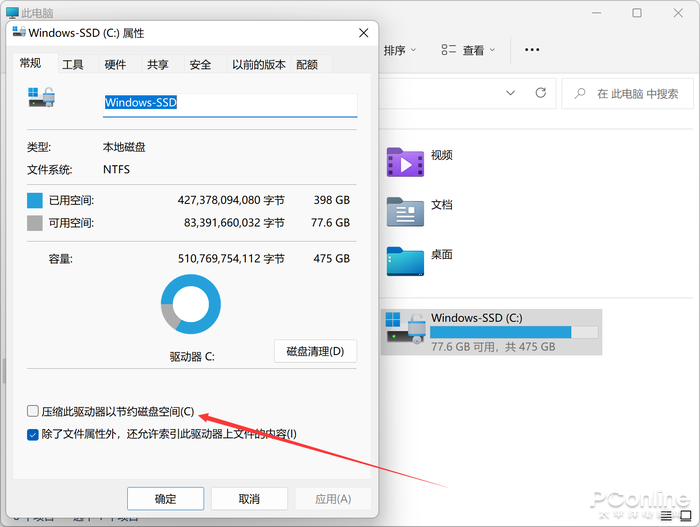Click the 磁盘清理(D) button
This screenshot has width=700, height=527.
pyautogui.click(x=315, y=351)
